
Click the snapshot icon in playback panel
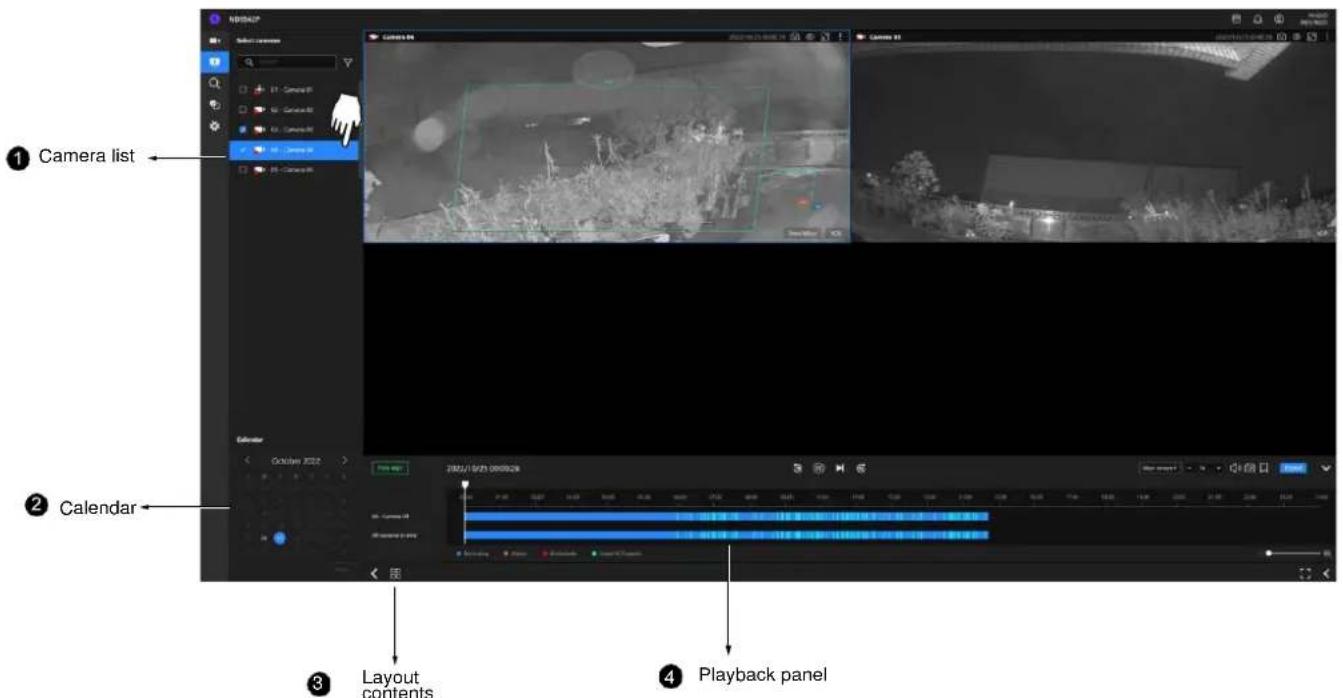pyautogui.click(x=1249, y=467)
